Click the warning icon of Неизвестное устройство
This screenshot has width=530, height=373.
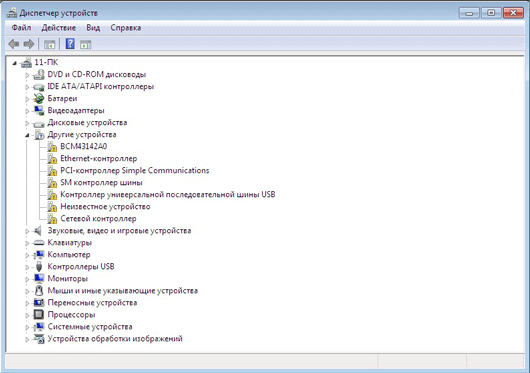click(x=52, y=207)
